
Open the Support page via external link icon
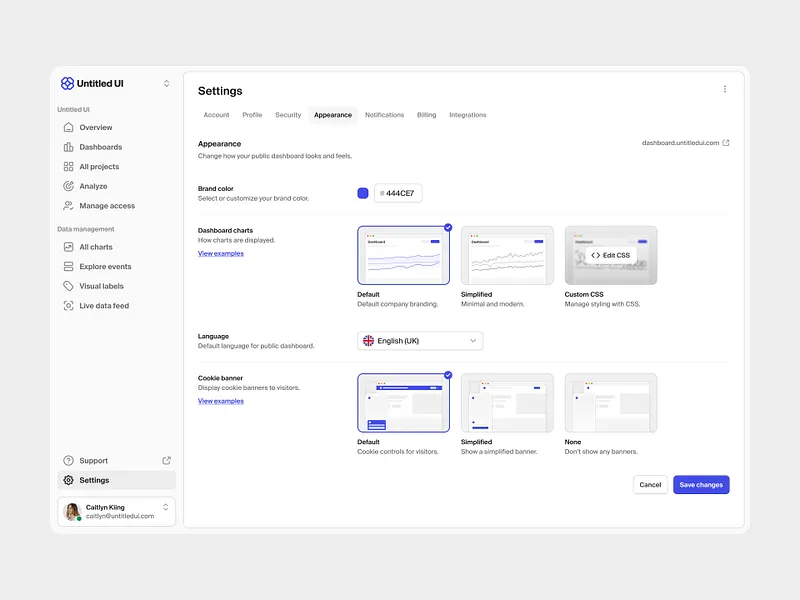167,460
